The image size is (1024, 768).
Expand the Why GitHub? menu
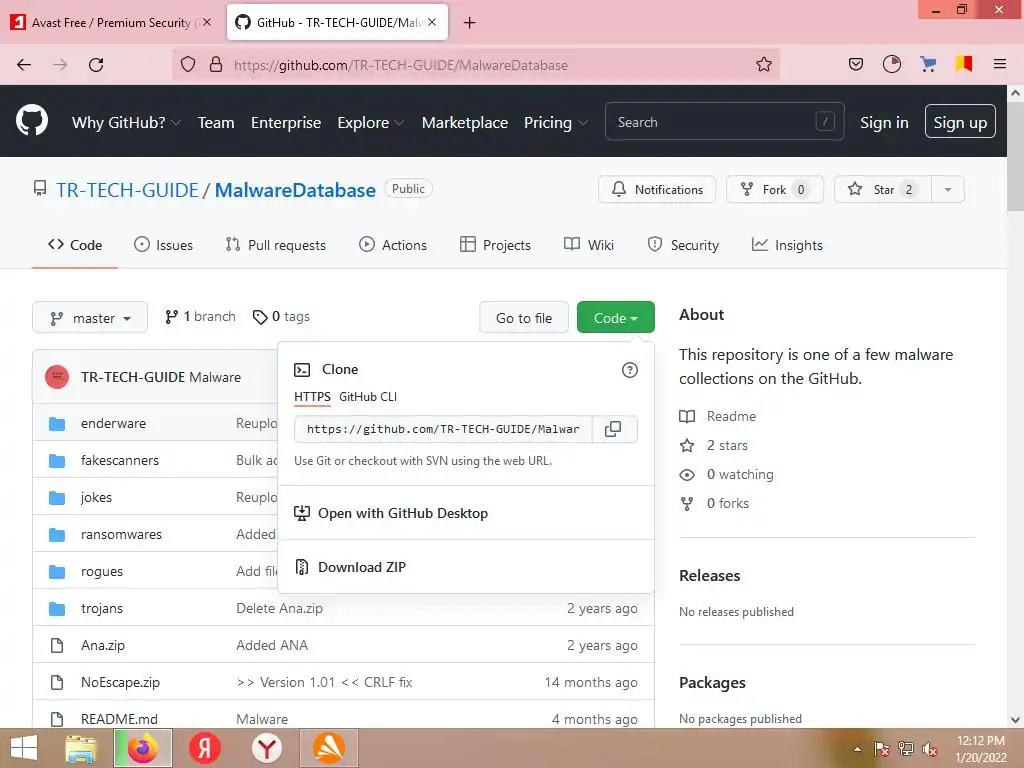pyautogui.click(x=126, y=123)
